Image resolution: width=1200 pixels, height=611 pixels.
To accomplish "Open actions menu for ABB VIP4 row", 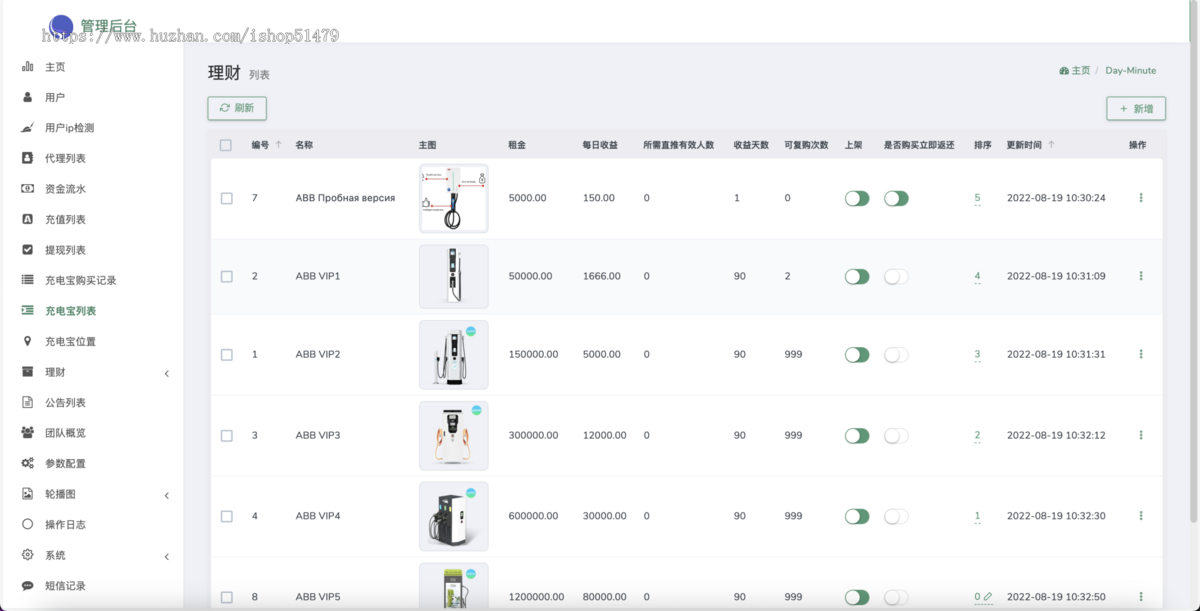I will coord(1141,516).
